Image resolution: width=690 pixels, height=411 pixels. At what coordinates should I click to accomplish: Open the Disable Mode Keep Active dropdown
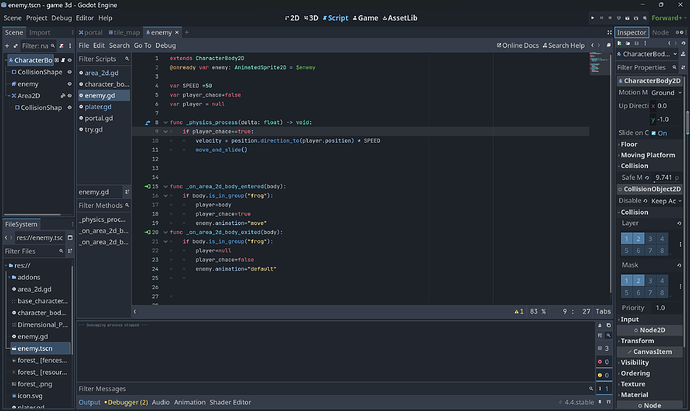tap(666, 201)
